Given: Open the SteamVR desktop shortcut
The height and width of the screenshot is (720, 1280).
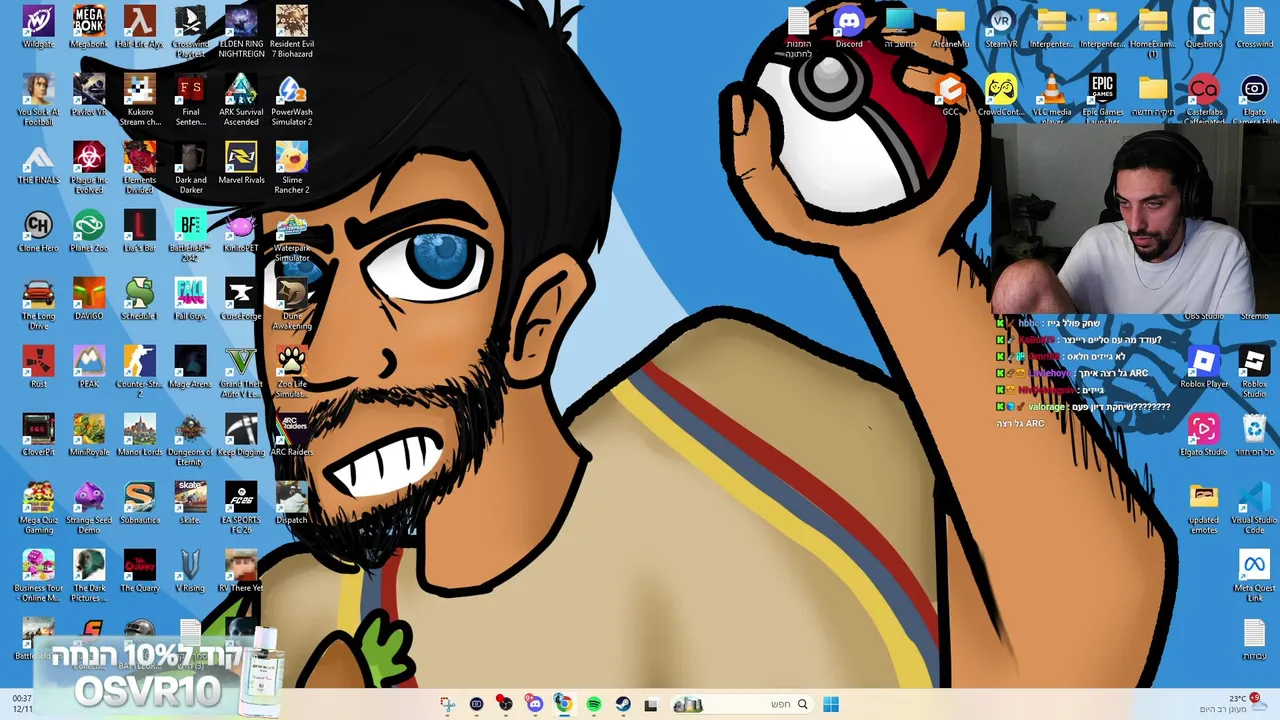Looking at the screenshot, I should click(x=1001, y=27).
